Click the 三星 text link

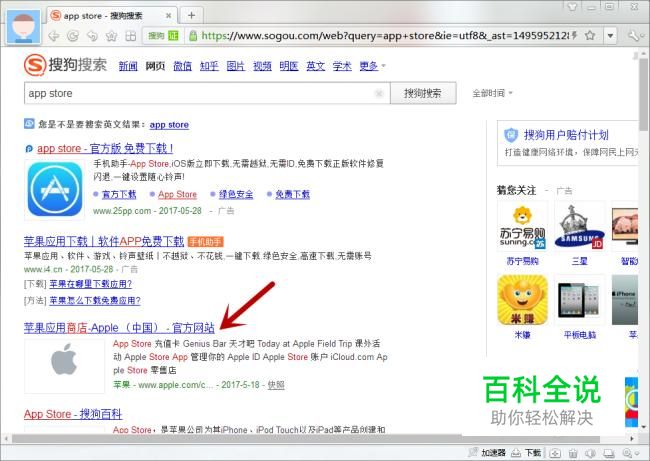point(580,261)
